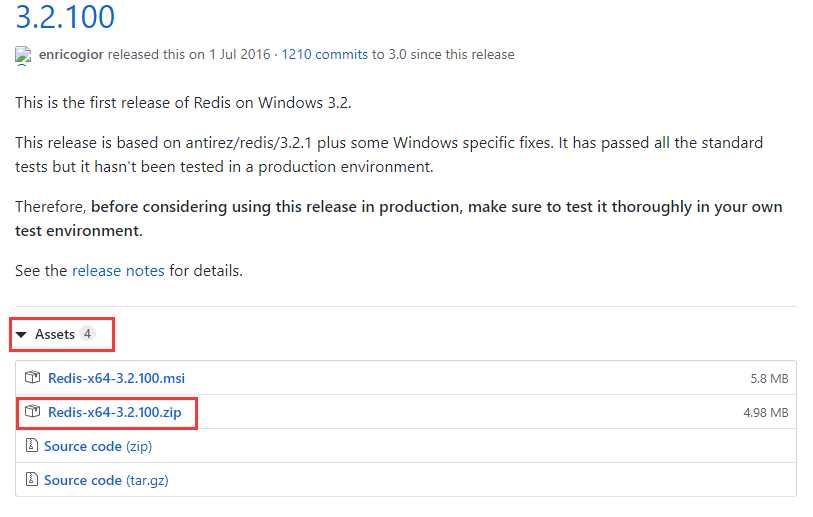Open enricogior's profile username link
The width and height of the screenshot is (813, 517).
(x=72, y=54)
